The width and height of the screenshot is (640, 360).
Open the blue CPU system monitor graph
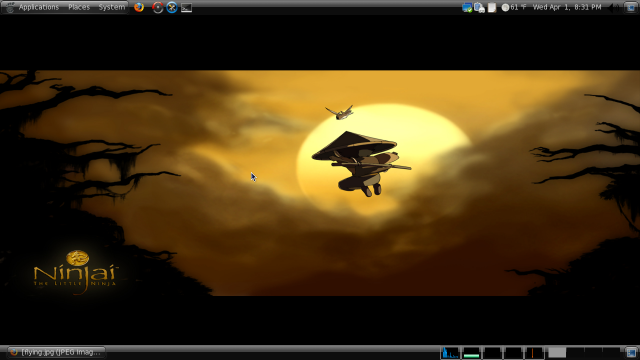pyautogui.click(x=450, y=353)
